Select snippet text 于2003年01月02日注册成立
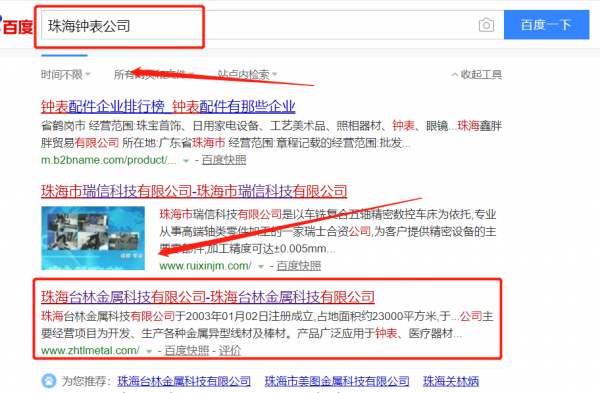Screen dimensions: 600x393 [x=244, y=316]
